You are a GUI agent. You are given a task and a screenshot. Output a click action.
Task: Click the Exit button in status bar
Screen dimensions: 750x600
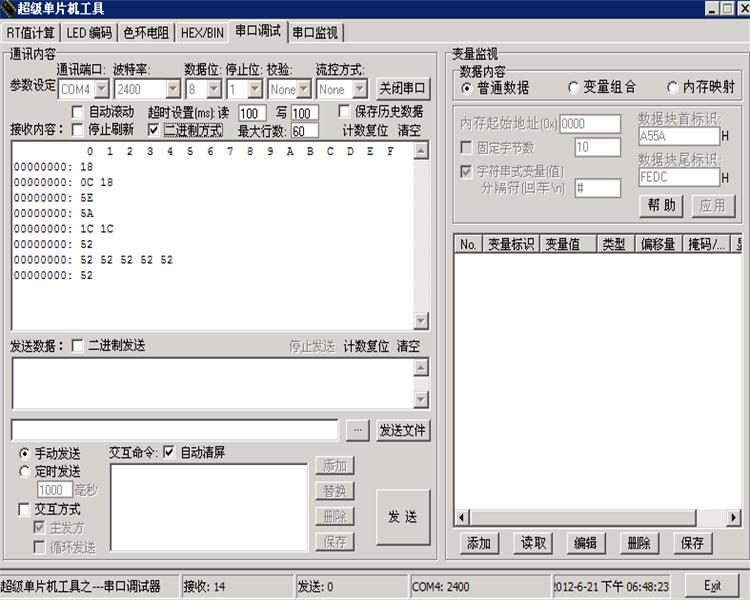tap(712, 586)
